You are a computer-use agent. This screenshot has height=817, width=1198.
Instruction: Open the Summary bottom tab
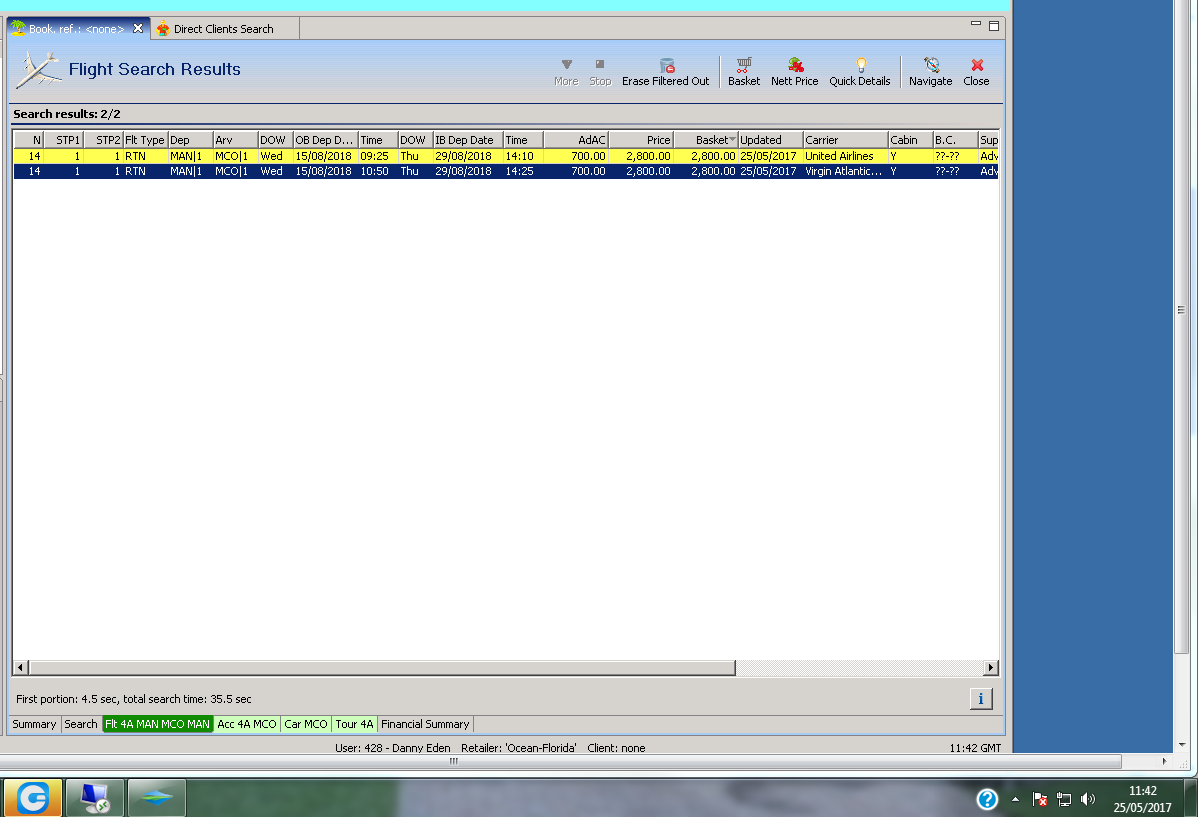[34, 724]
